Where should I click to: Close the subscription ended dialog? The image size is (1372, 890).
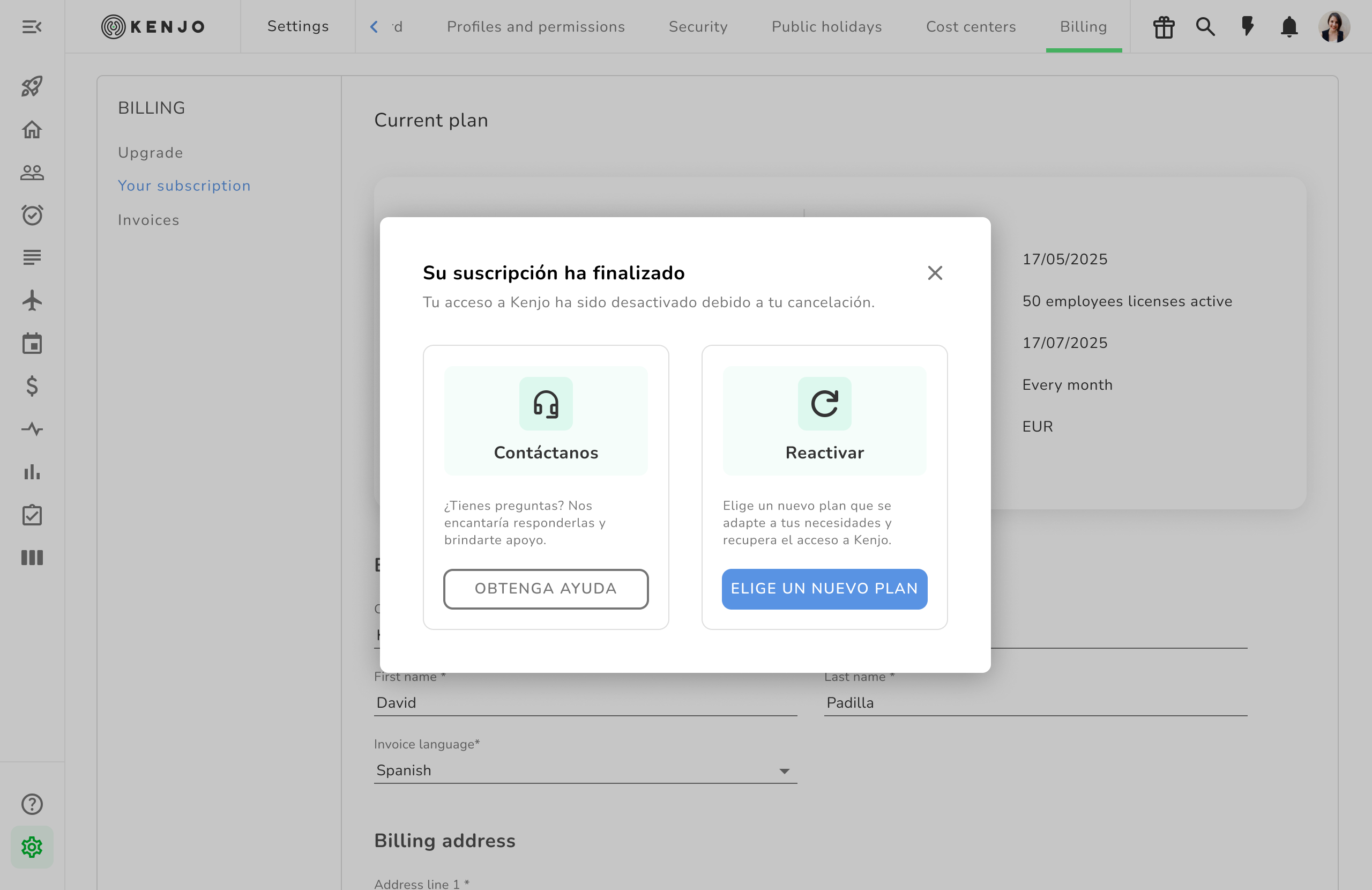(935, 273)
